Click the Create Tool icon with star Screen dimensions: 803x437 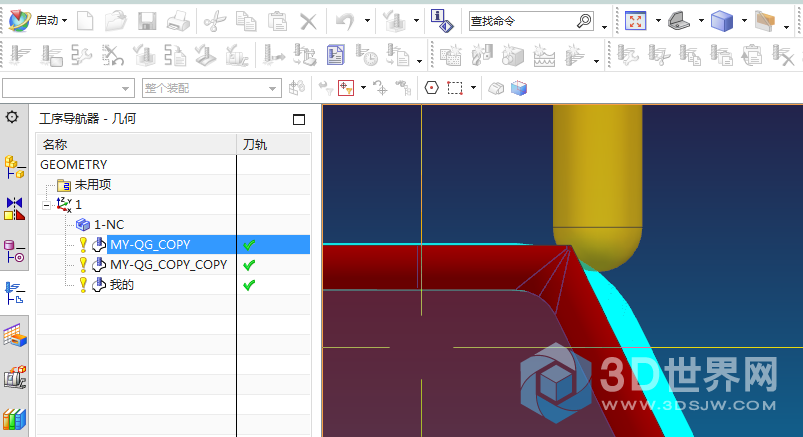click(481, 55)
